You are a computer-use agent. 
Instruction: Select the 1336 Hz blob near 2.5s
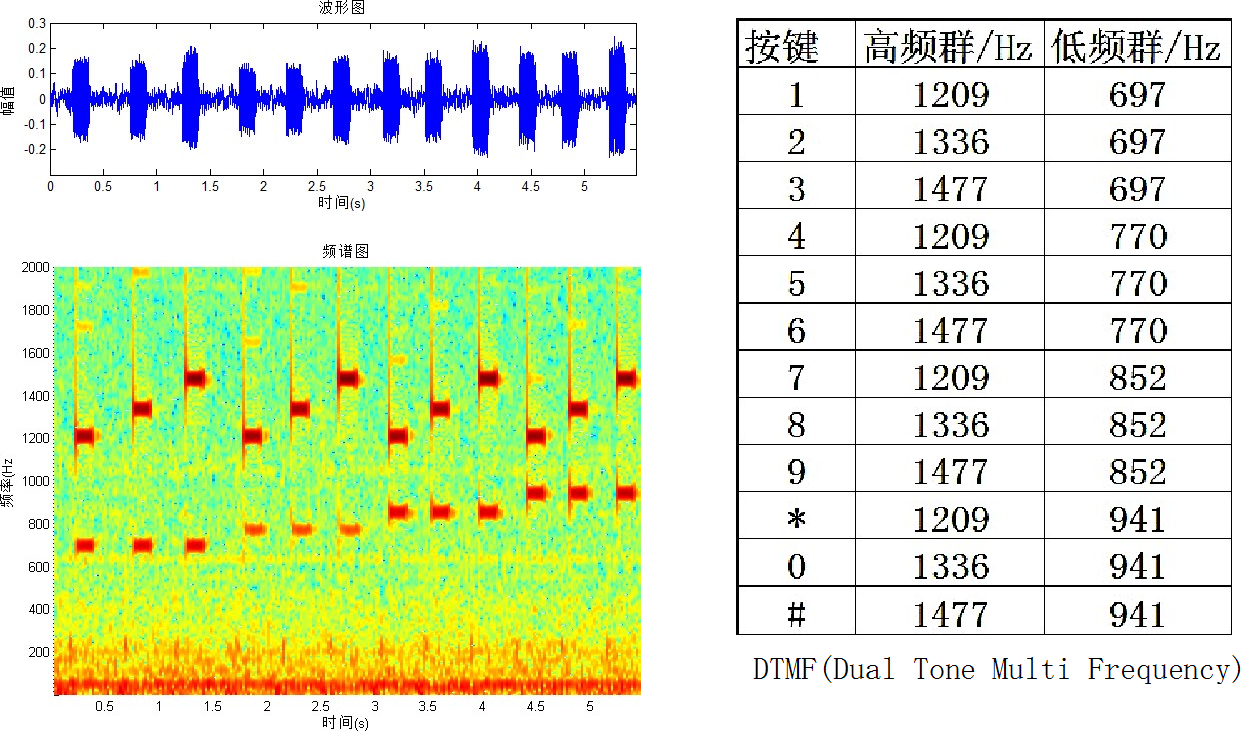pos(302,407)
